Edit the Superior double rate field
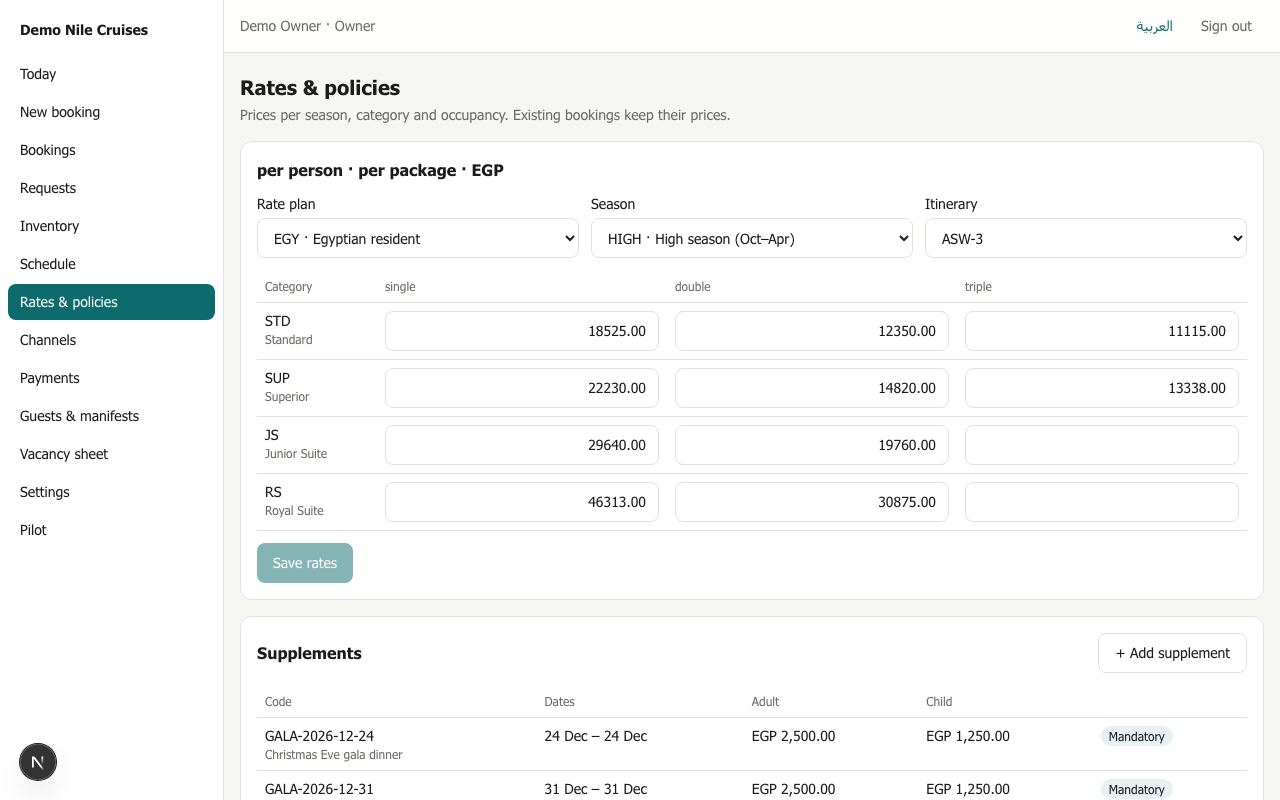The height and width of the screenshot is (800, 1280). coord(812,388)
